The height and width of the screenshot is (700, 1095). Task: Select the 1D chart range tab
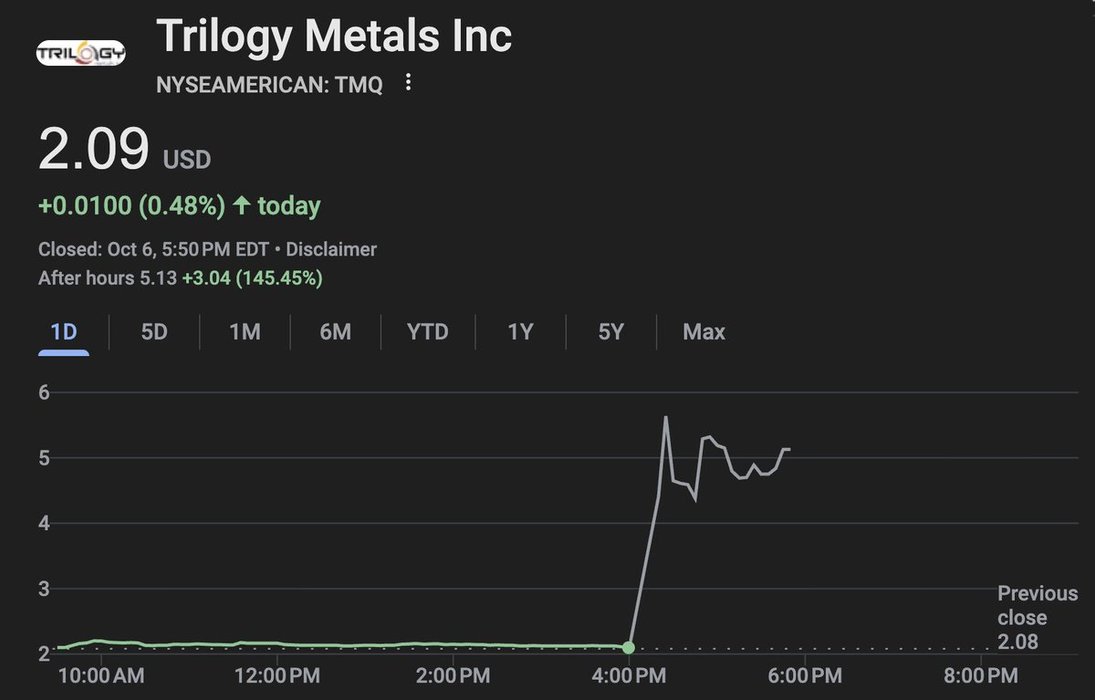pyautogui.click(x=64, y=332)
